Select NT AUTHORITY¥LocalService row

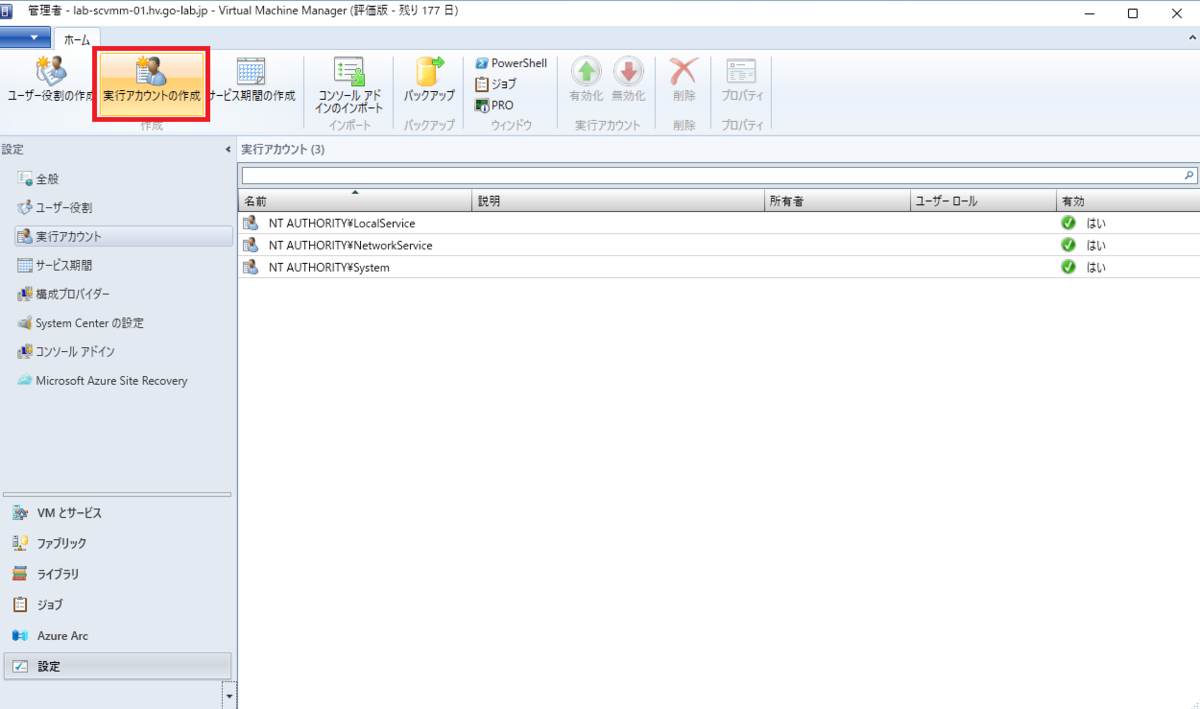pos(719,223)
